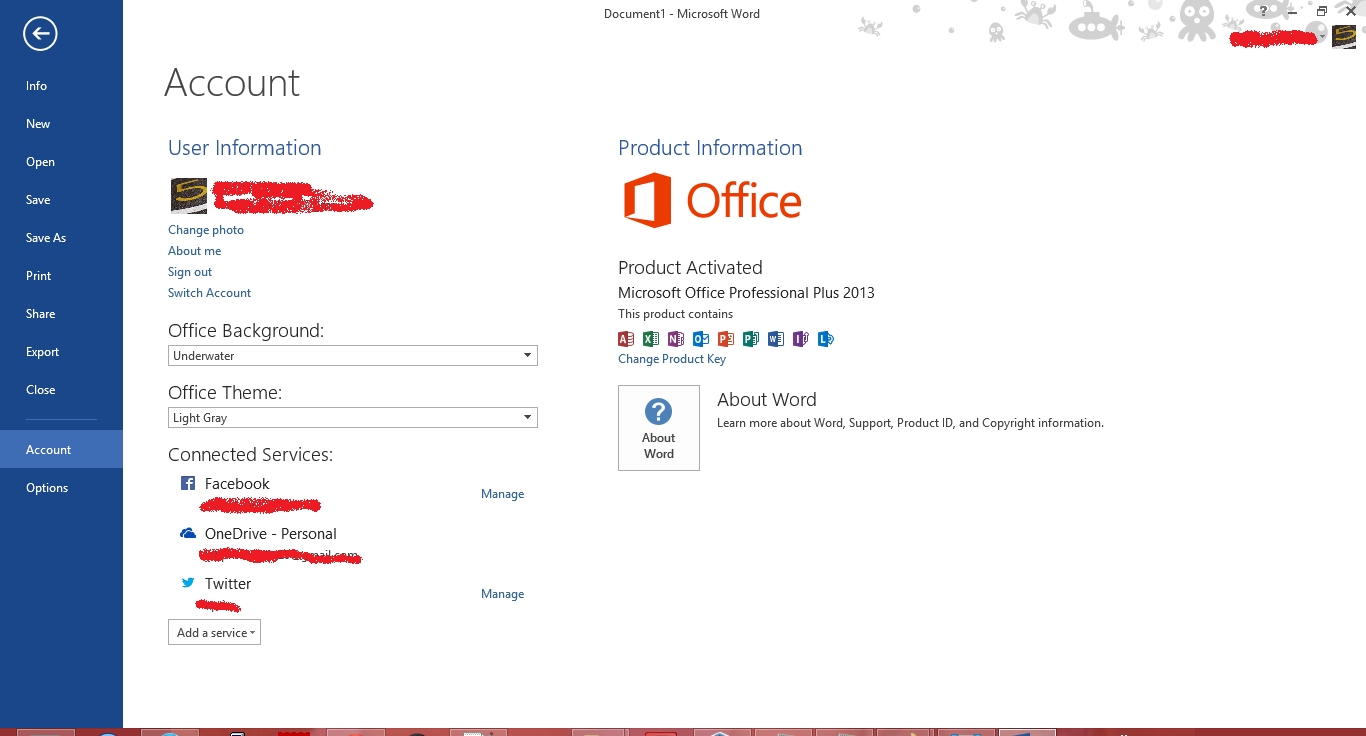Viewport: 1366px width, 736px height.
Task: Expand the Add a service dropdown
Action: click(x=214, y=632)
